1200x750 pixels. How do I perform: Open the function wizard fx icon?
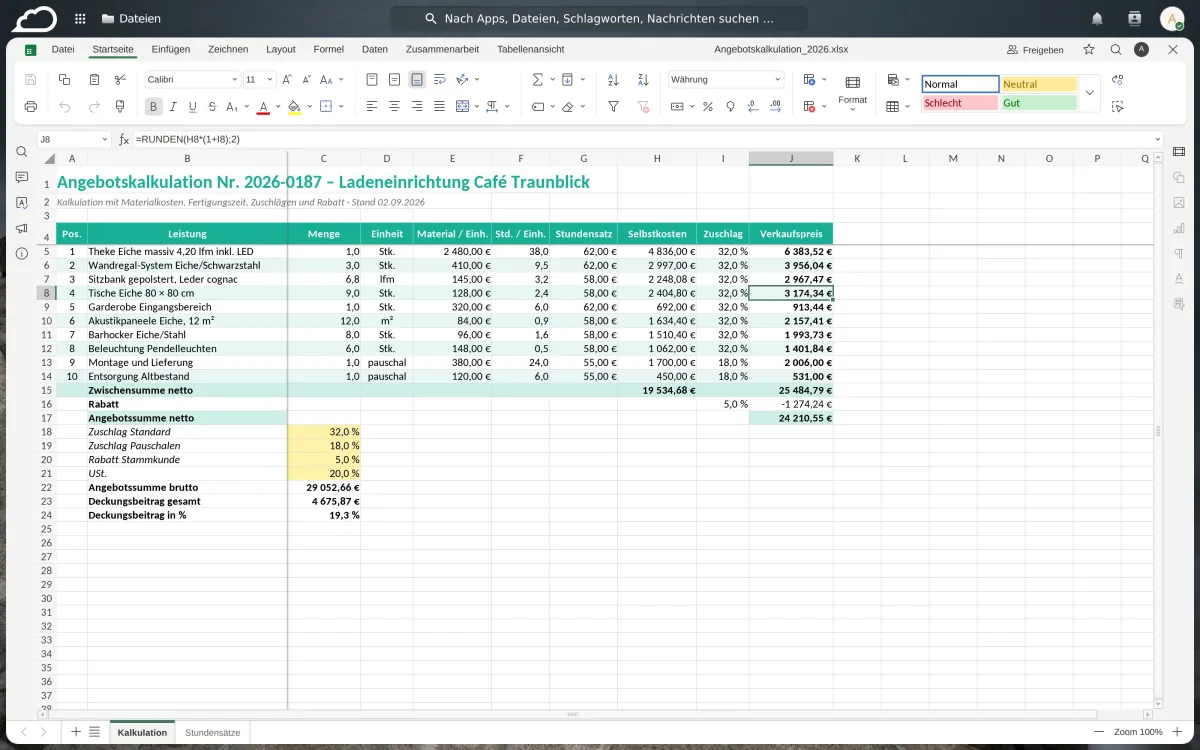coord(124,139)
